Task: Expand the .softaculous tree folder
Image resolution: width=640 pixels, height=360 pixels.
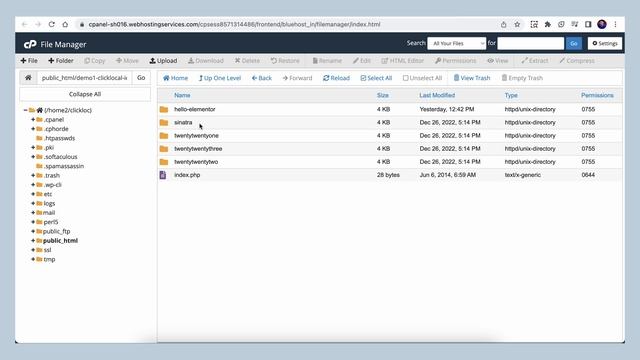Action: click(x=33, y=157)
